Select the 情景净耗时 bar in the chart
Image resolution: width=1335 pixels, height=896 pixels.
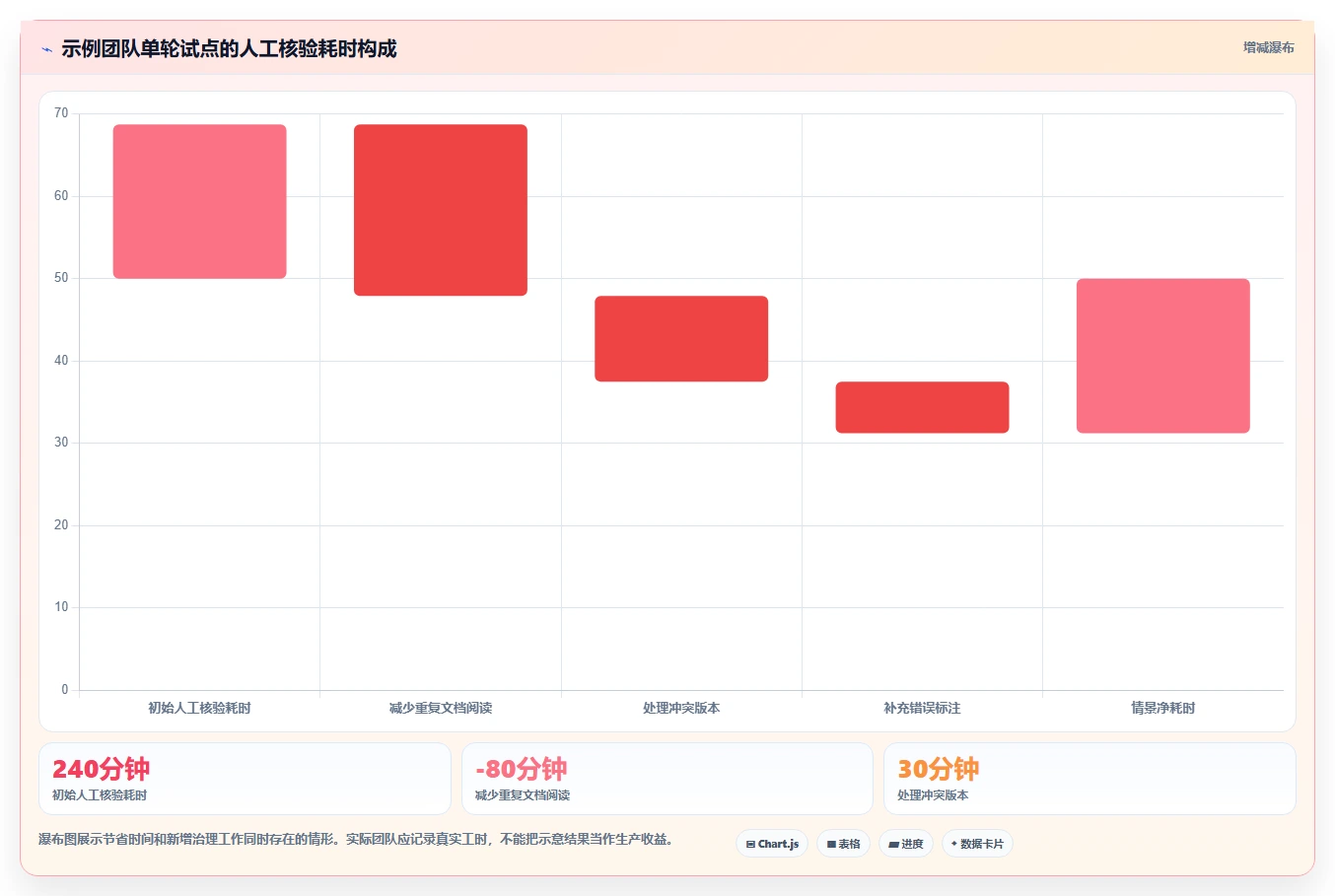(1162, 356)
